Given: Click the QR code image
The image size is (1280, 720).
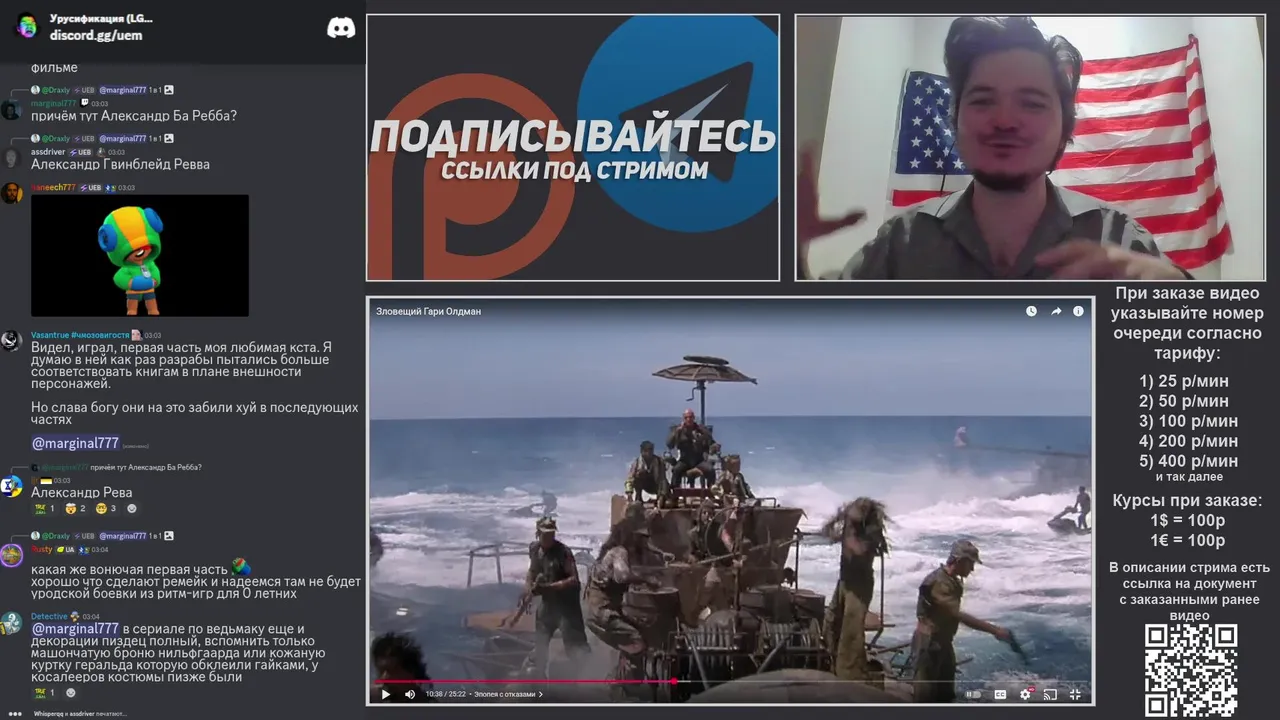Looking at the screenshot, I should point(1191,670).
